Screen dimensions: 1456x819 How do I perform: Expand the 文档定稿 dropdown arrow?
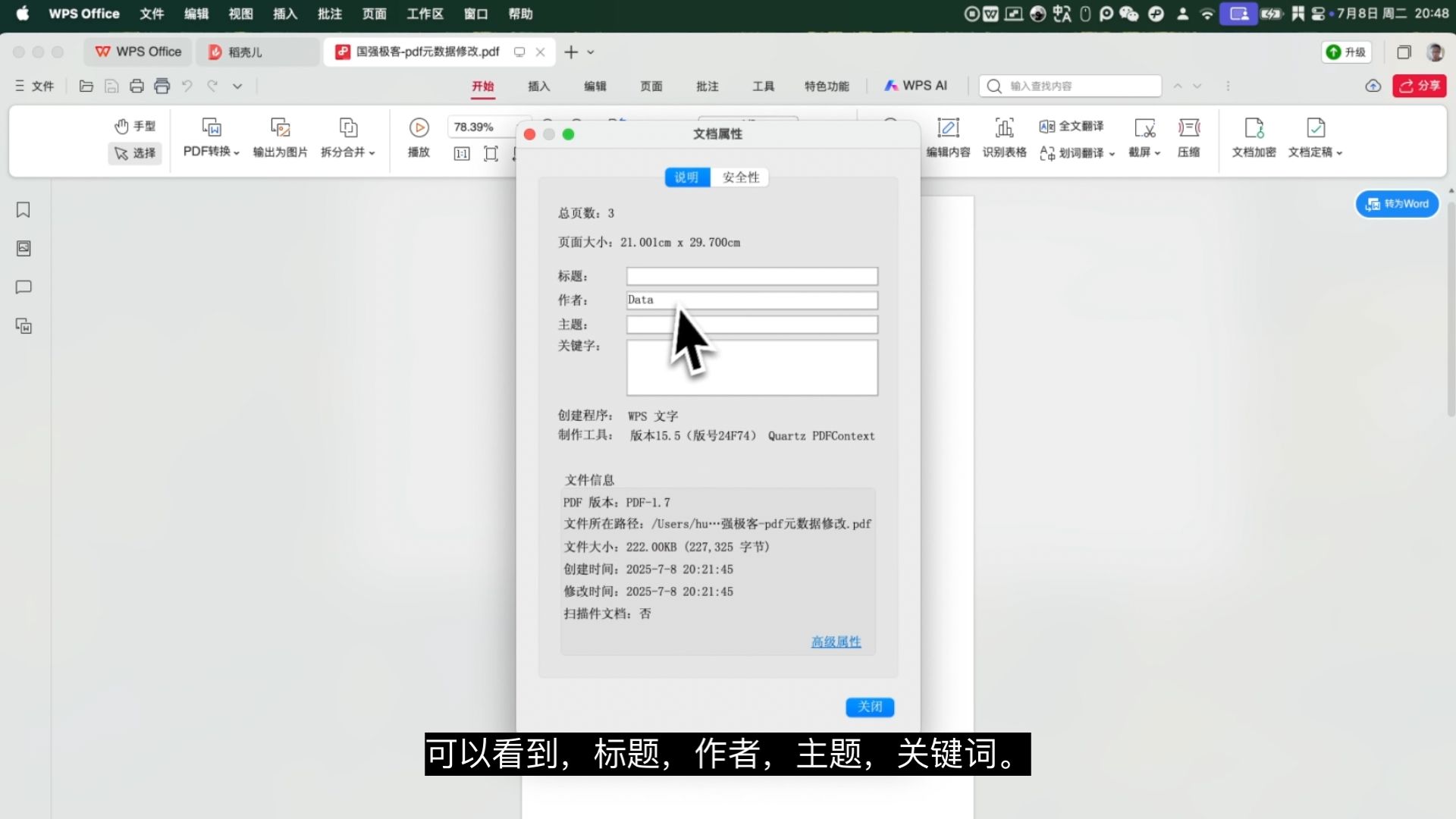1339,152
